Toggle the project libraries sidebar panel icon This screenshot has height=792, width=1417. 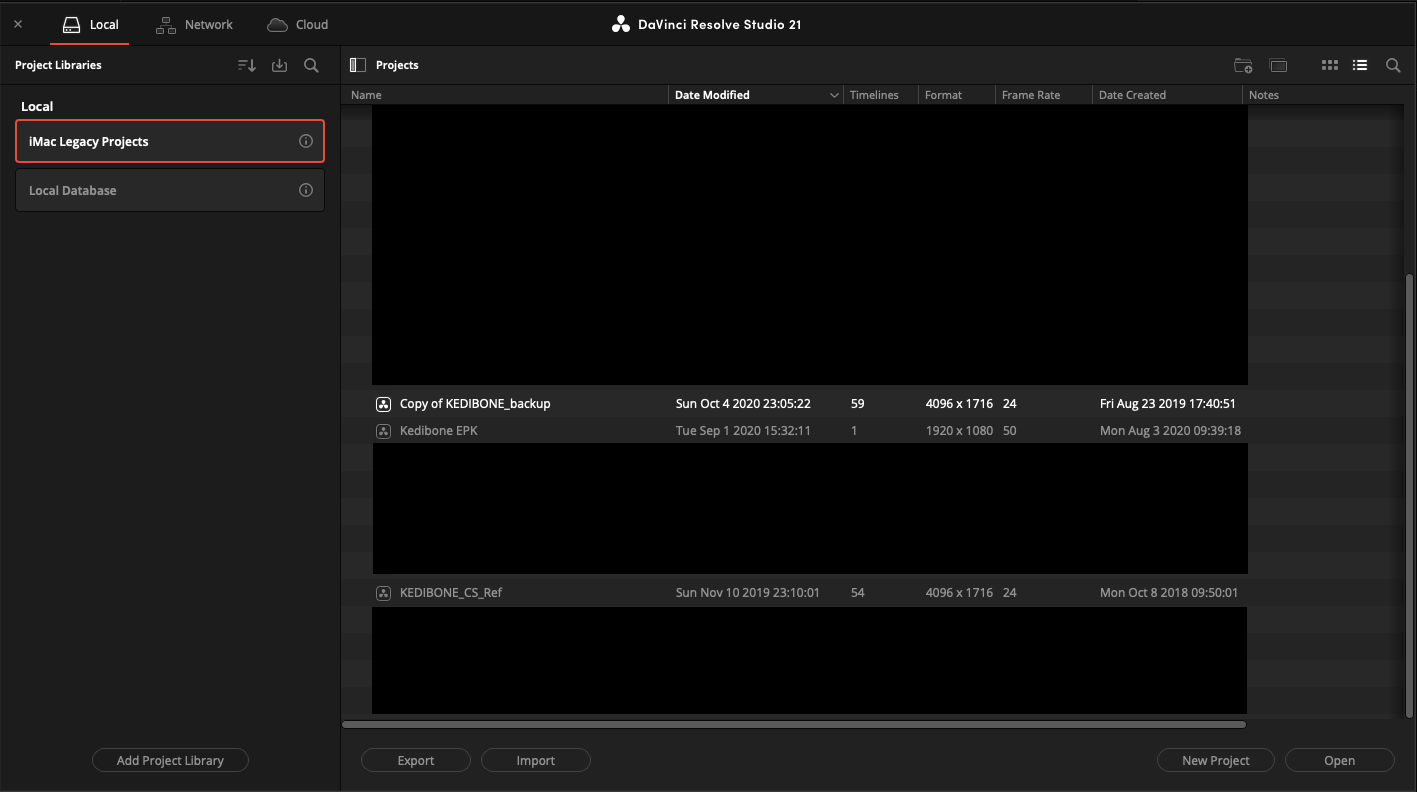358,65
